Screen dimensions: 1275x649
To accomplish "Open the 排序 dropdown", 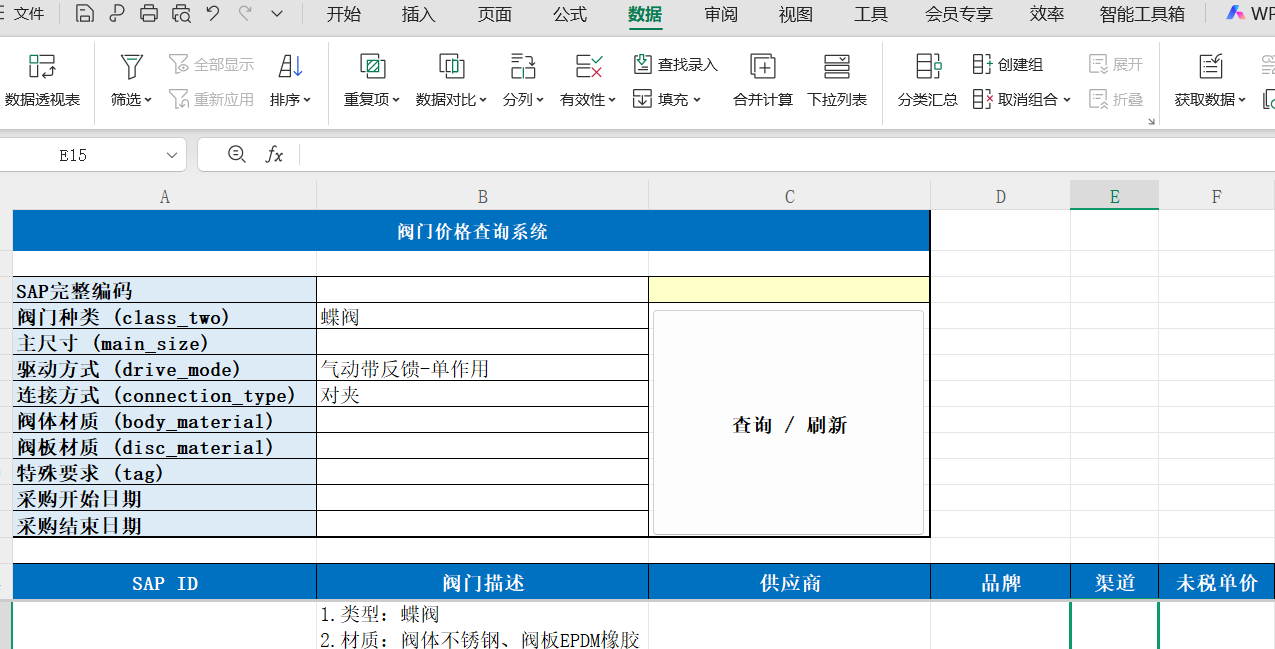I will click(x=306, y=100).
